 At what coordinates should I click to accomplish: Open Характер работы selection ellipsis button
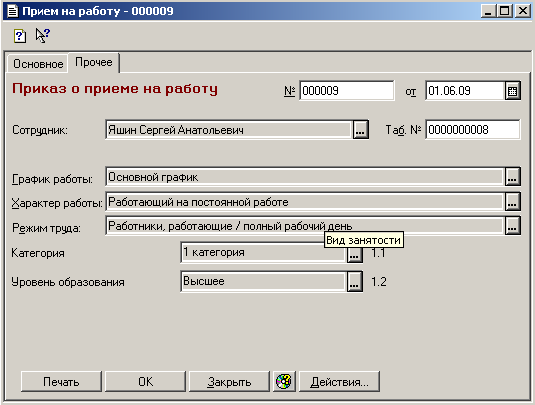512,202
